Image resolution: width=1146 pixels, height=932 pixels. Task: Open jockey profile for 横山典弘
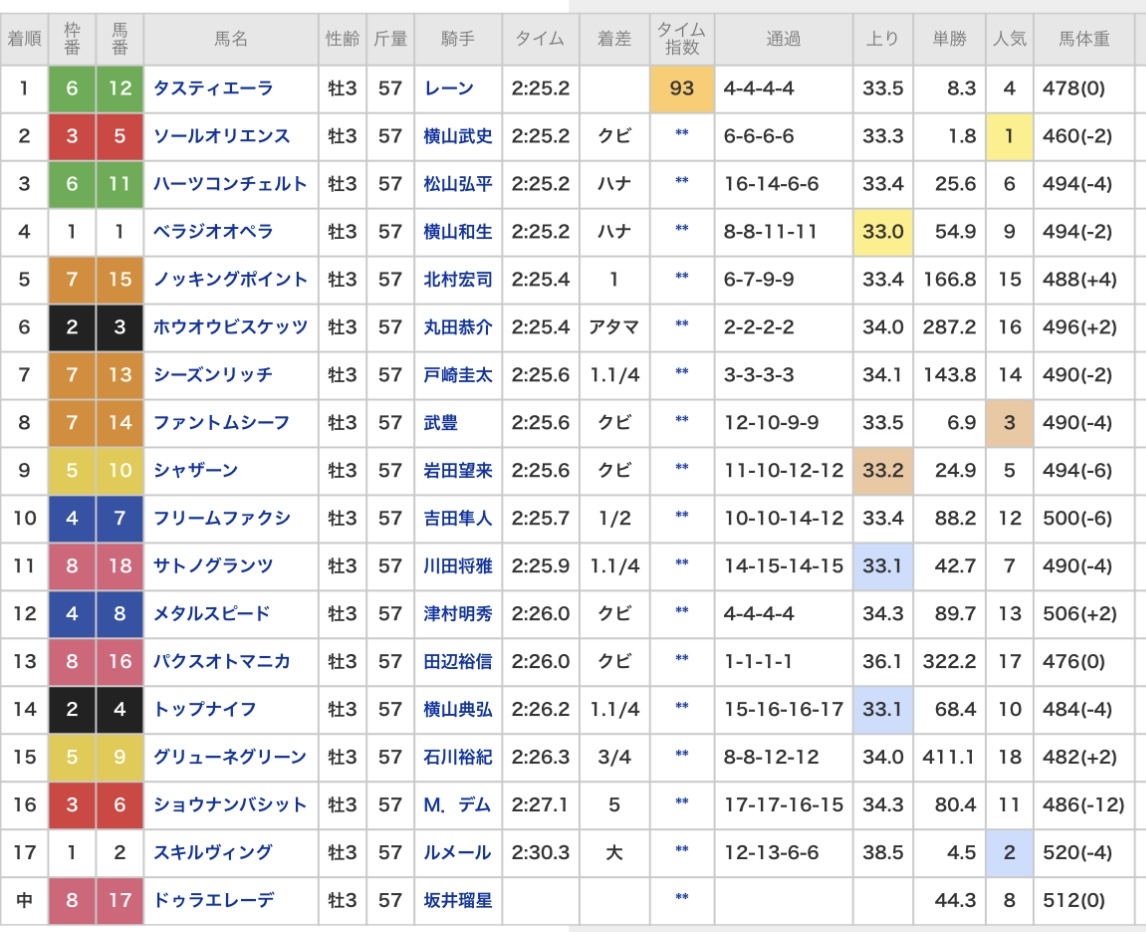458,709
